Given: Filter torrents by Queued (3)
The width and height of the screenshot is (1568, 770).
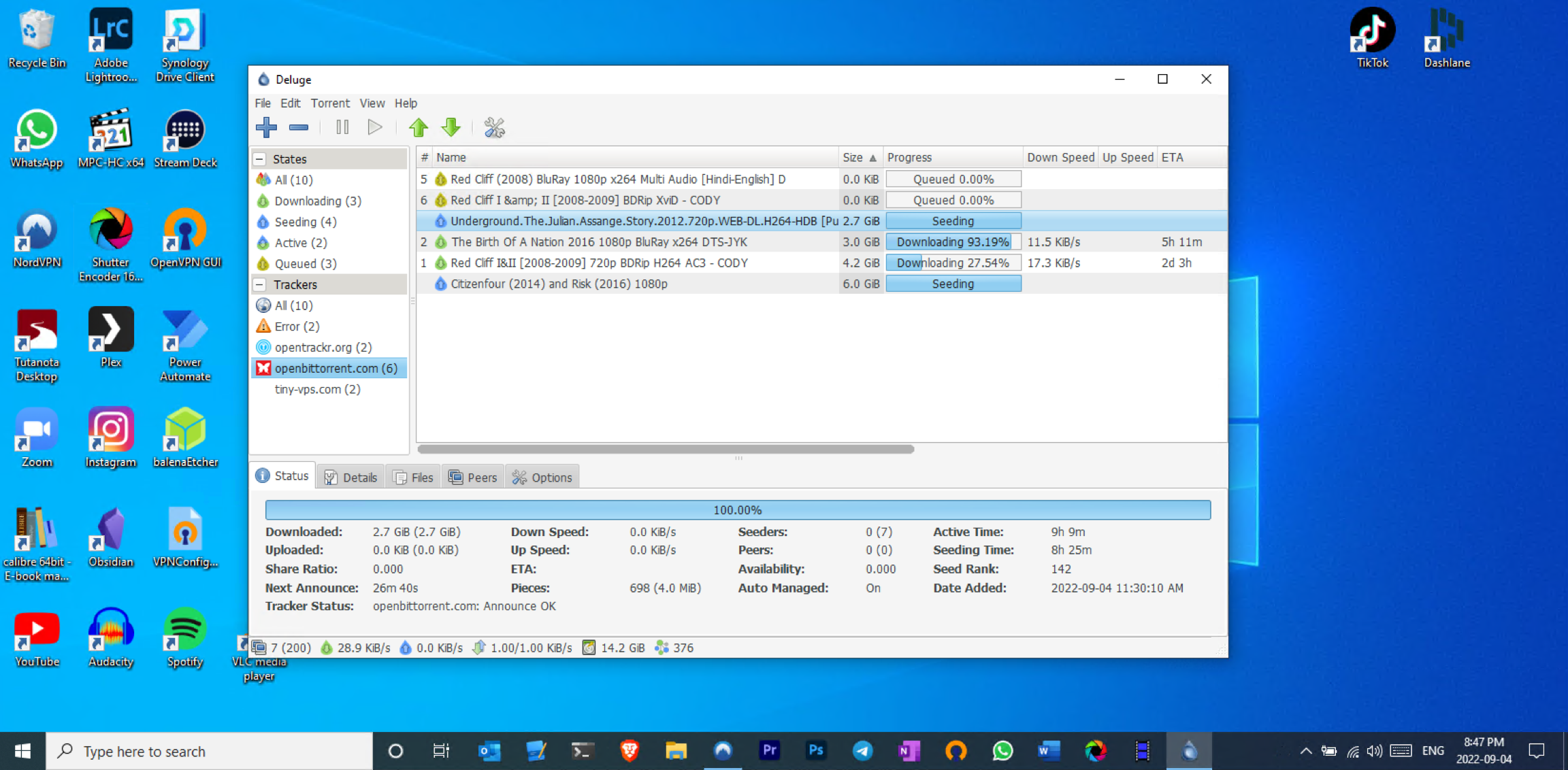Looking at the screenshot, I should [305, 264].
